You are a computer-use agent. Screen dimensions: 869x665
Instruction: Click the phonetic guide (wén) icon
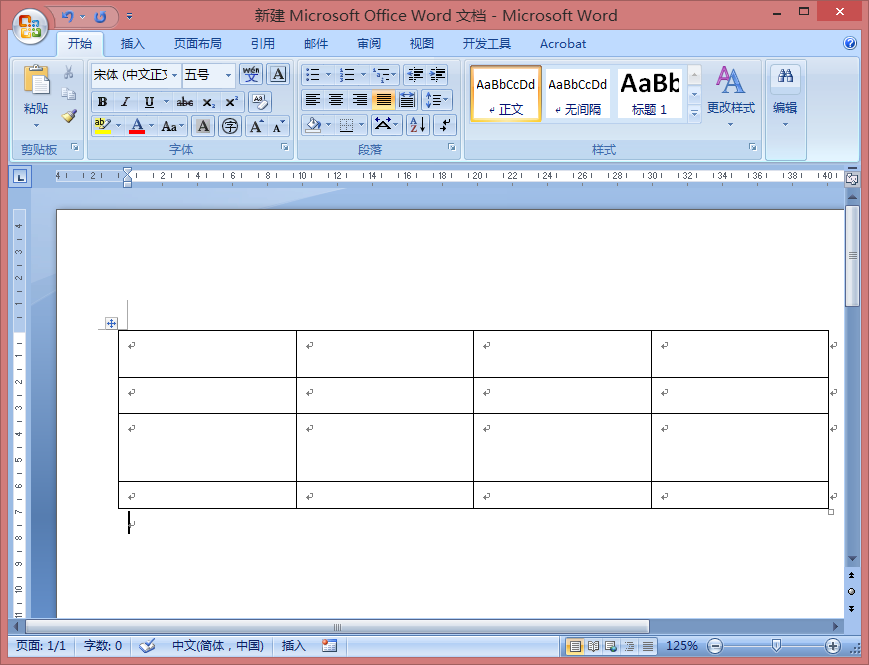coord(251,74)
